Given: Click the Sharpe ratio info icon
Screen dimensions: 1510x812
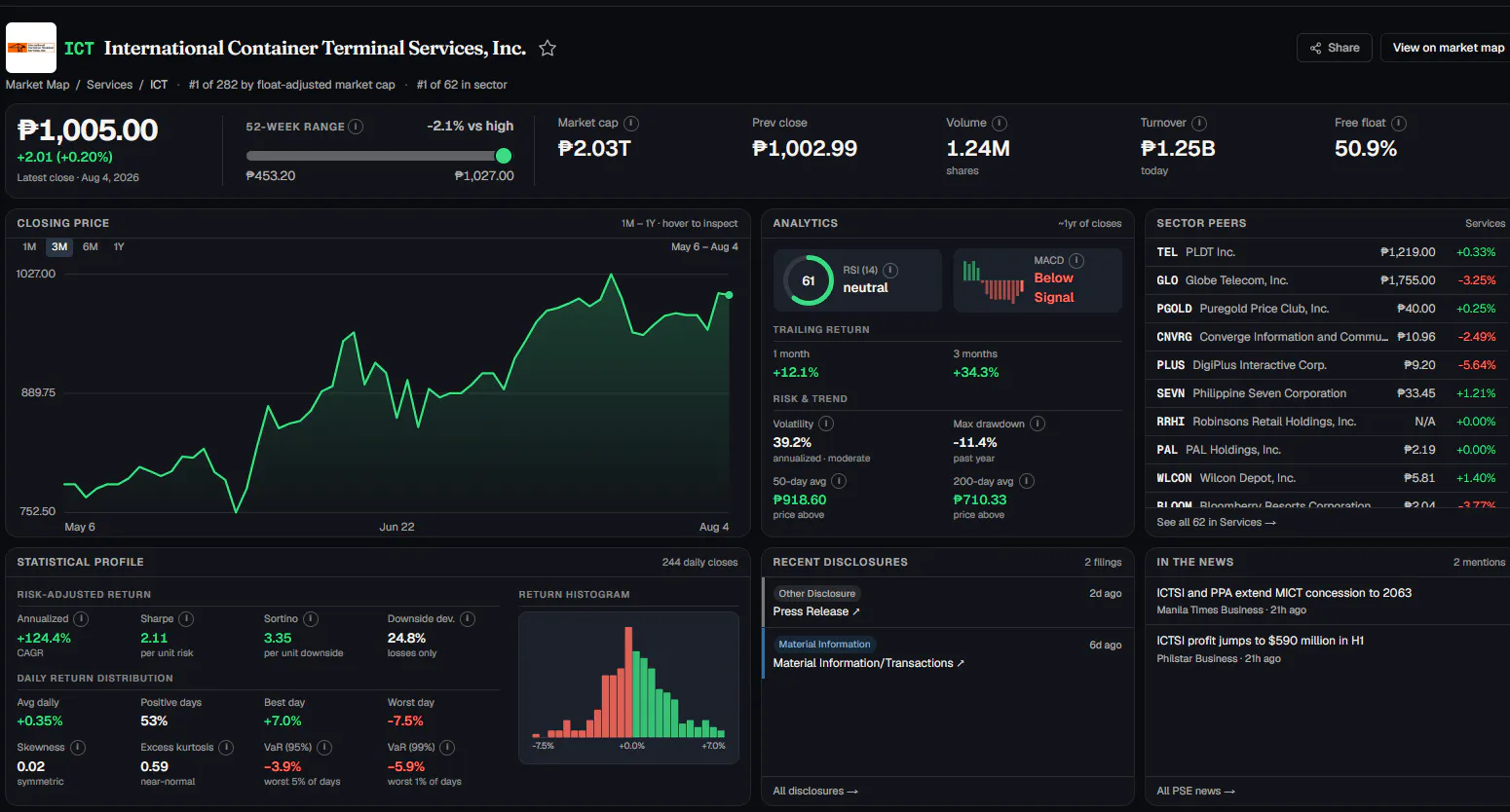Looking at the screenshot, I should click(186, 618).
